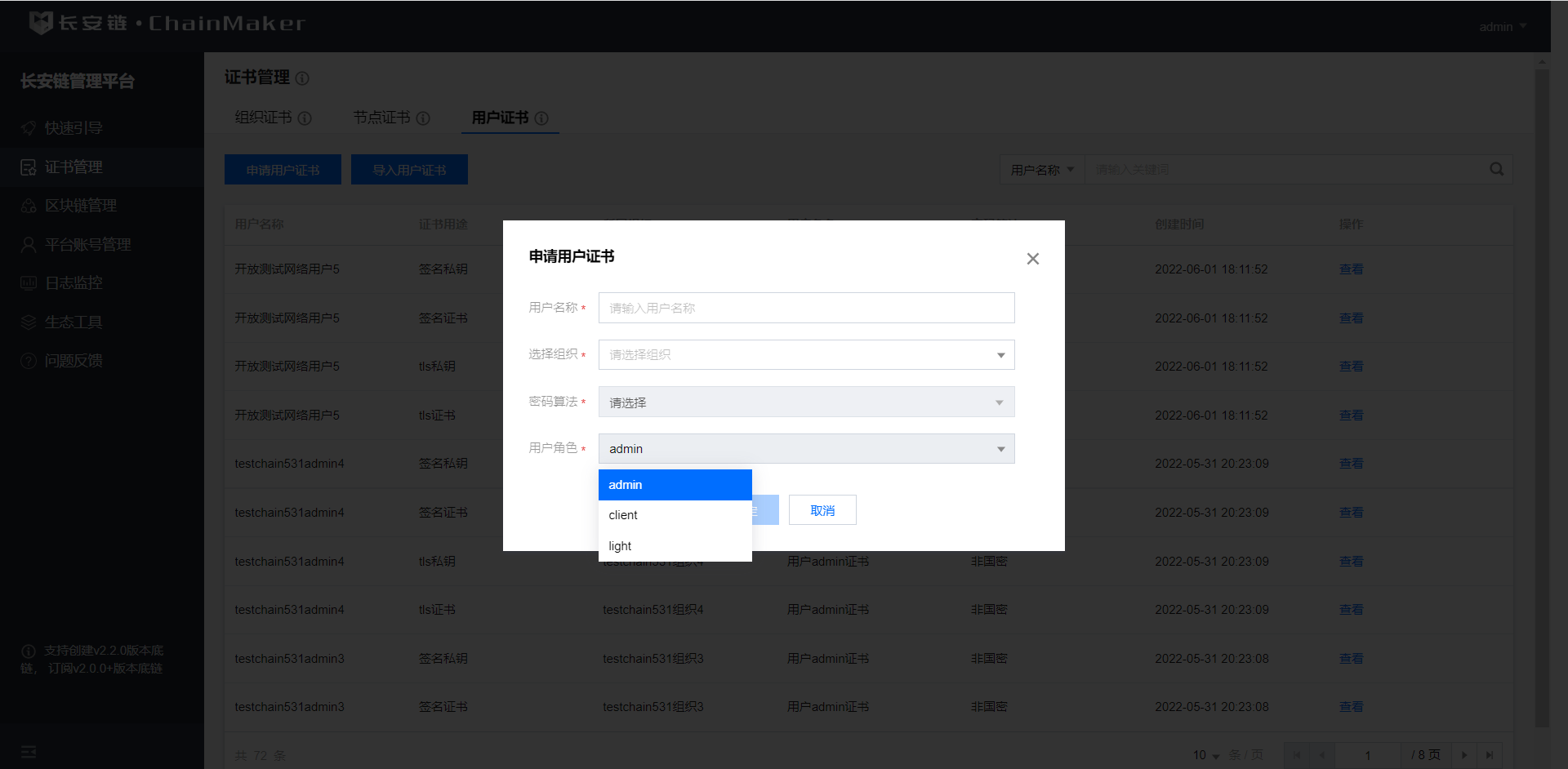Open 快速引导 in sidebar

click(73, 128)
